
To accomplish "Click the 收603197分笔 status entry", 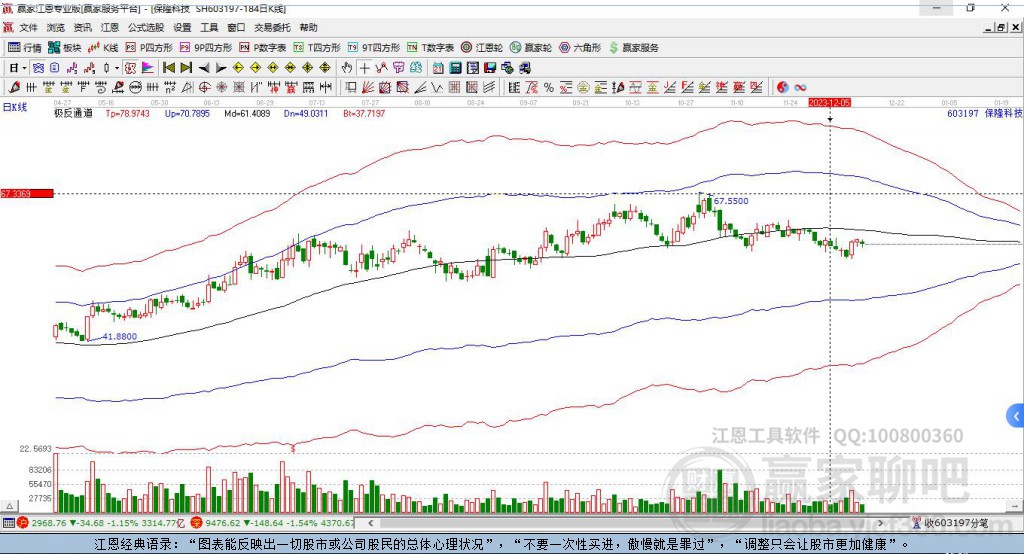I will pyautogui.click(x=951, y=523).
